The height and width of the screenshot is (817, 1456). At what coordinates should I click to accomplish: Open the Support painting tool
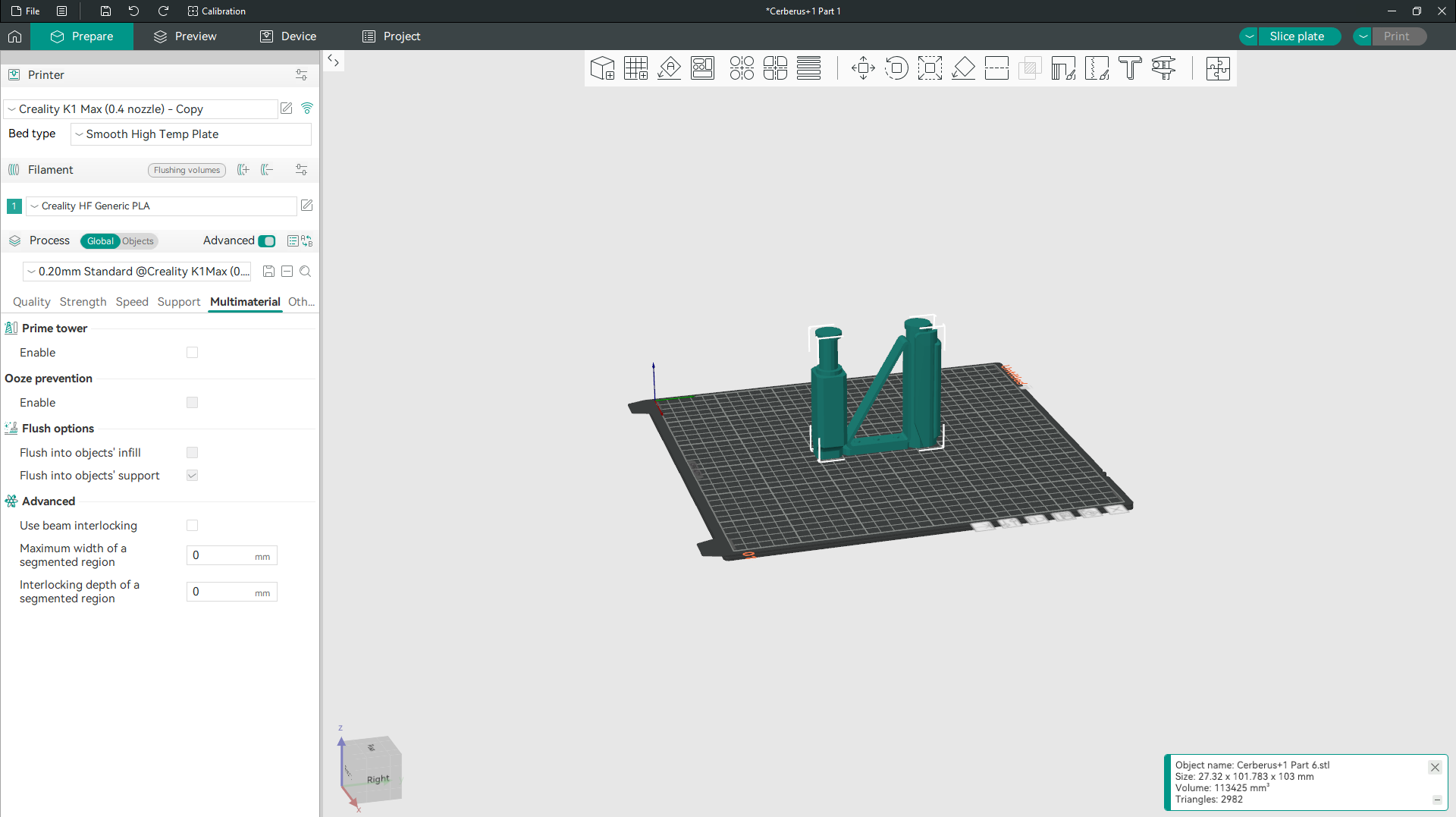pyautogui.click(x=1063, y=68)
